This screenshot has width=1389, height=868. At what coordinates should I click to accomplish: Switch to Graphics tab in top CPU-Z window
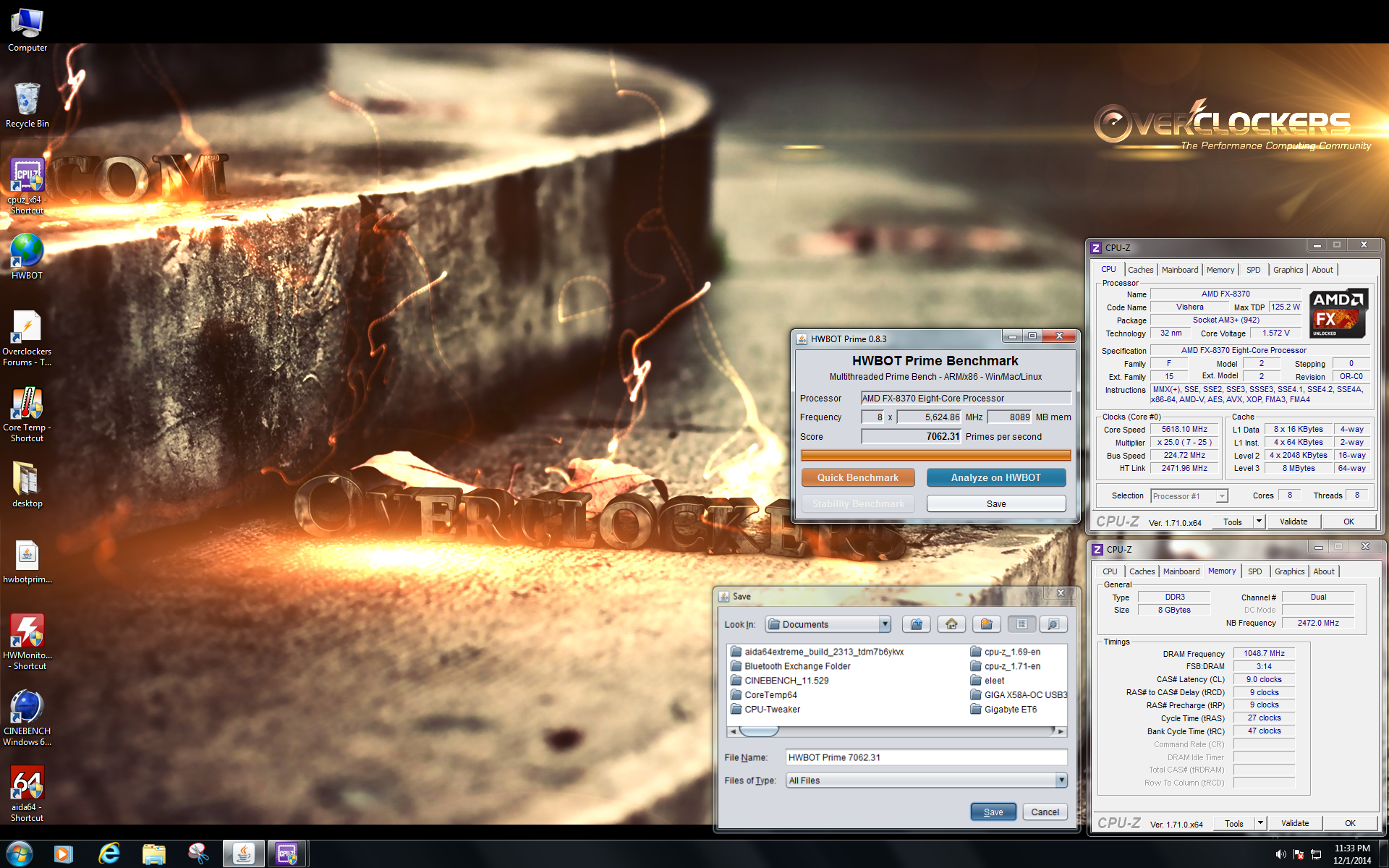pos(1288,270)
